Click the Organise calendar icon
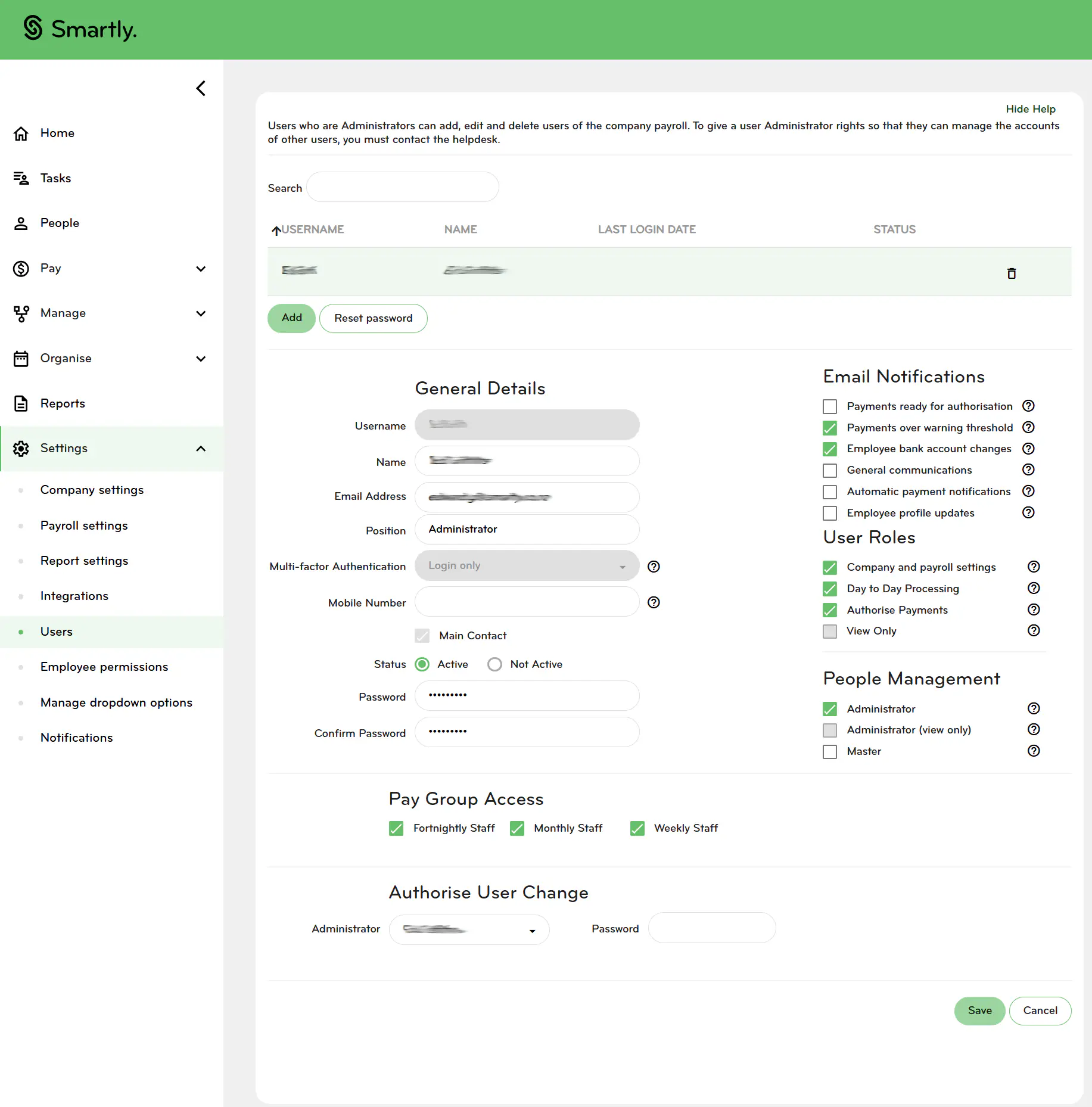This screenshot has height=1107, width=1092. [21, 358]
